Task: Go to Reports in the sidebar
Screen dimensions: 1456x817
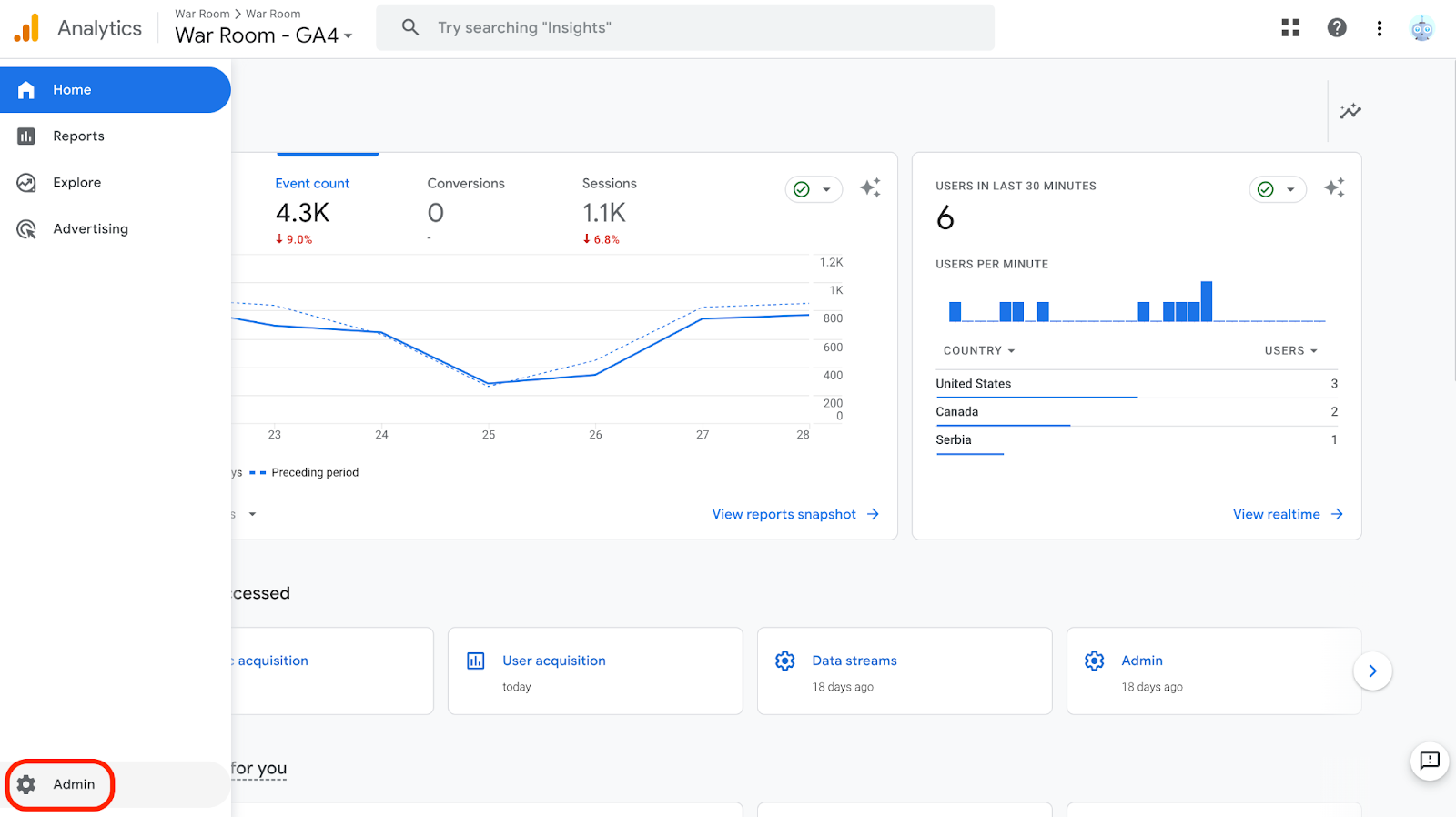Action: 78,136
